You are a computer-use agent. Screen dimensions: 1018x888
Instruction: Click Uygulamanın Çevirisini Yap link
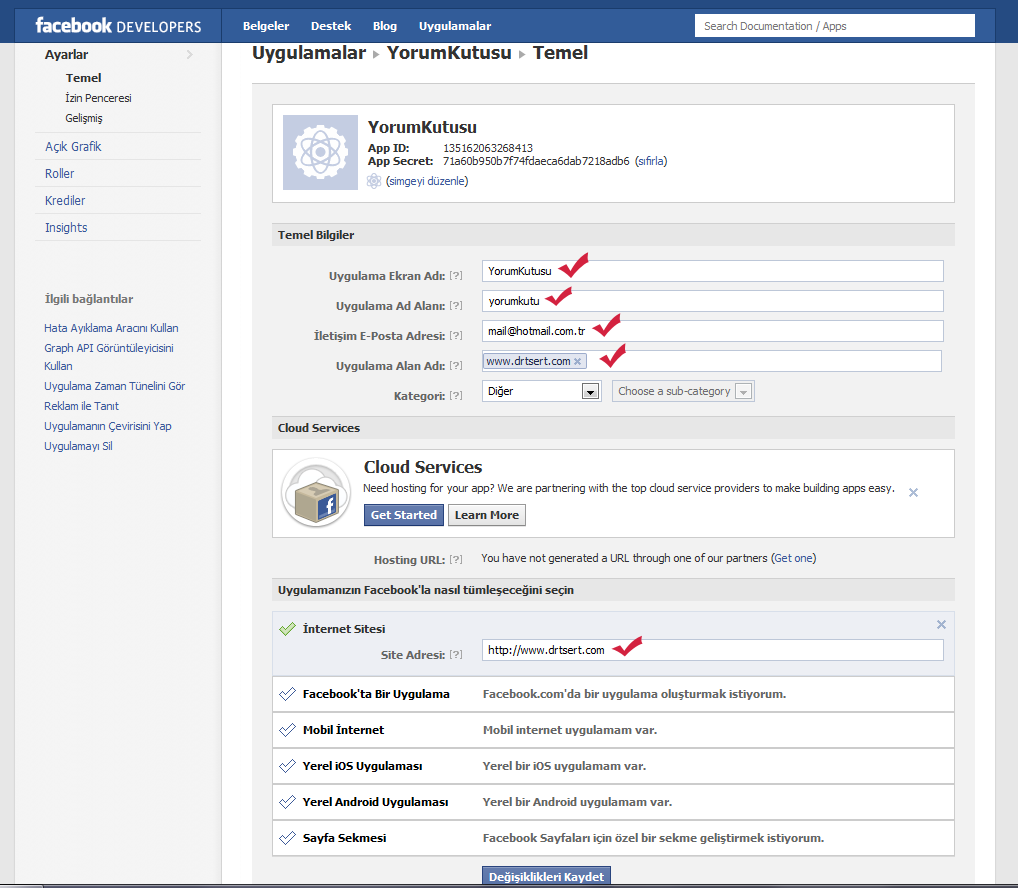(108, 426)
